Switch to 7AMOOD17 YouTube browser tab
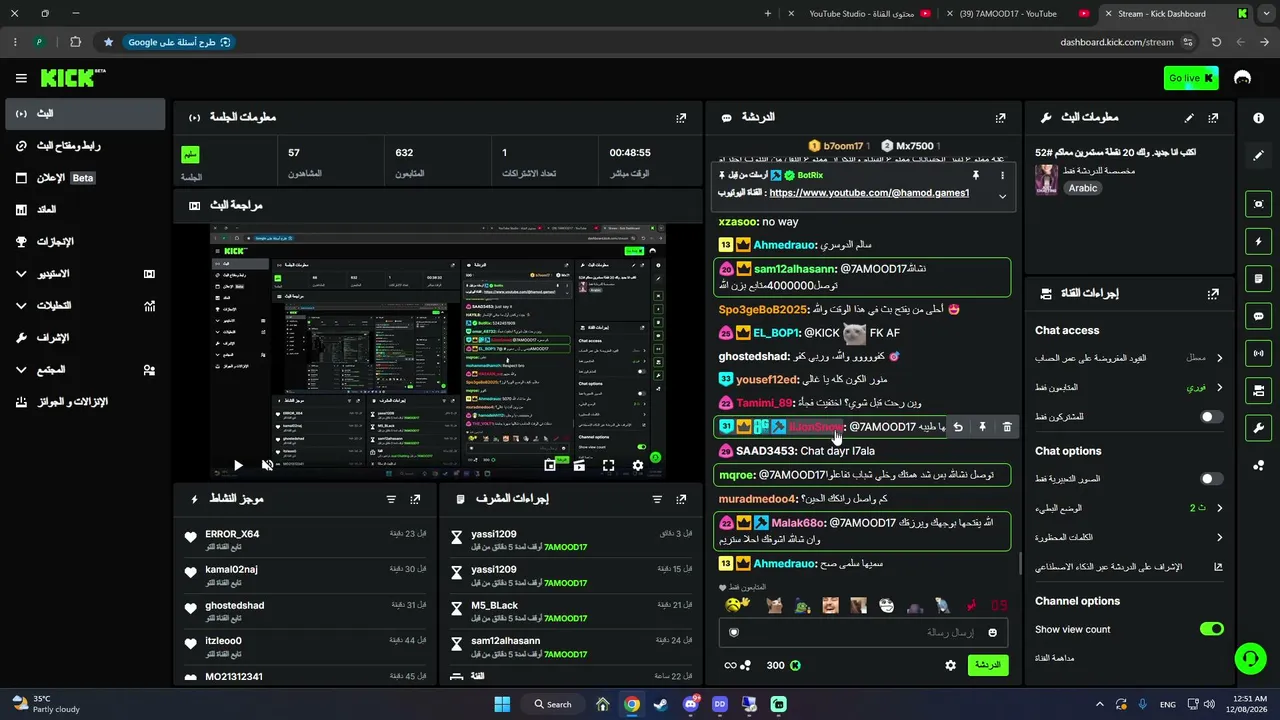The image size is (1280, 720). point(1018,14)
